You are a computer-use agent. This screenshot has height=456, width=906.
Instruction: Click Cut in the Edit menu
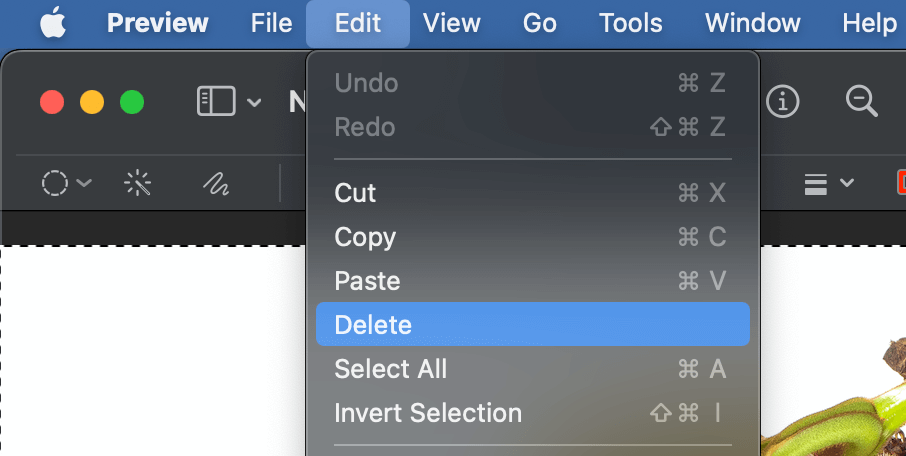tap(533, 192)
